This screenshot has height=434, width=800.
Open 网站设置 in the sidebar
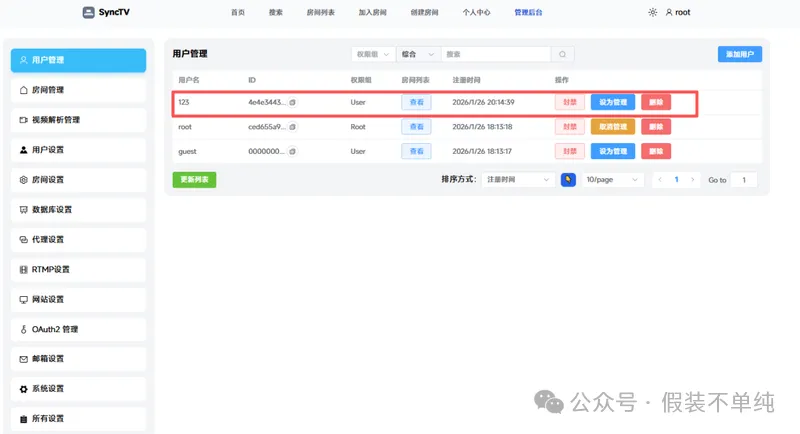[78, 299]
